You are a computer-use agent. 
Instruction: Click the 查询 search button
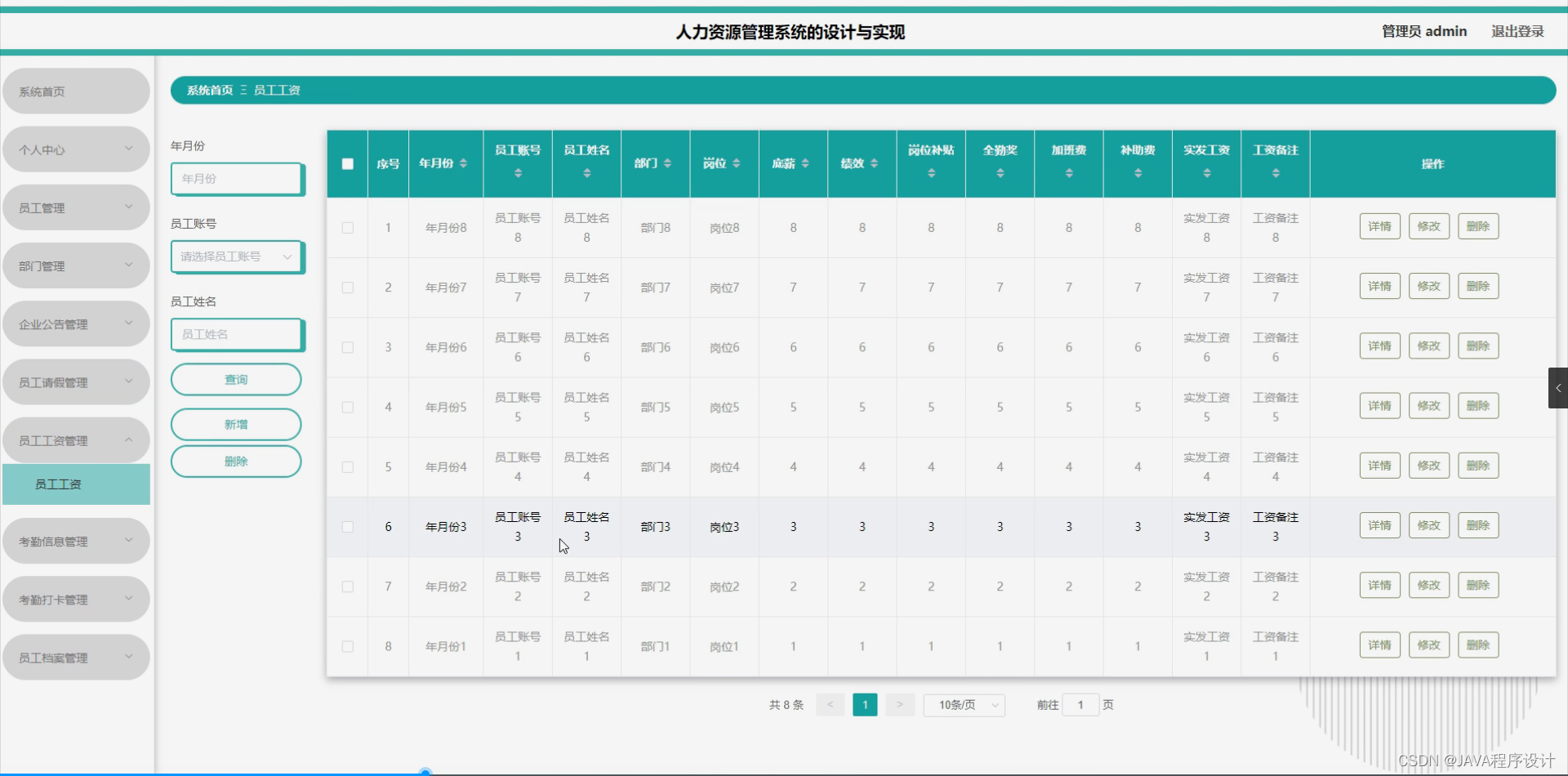[236, 380]
